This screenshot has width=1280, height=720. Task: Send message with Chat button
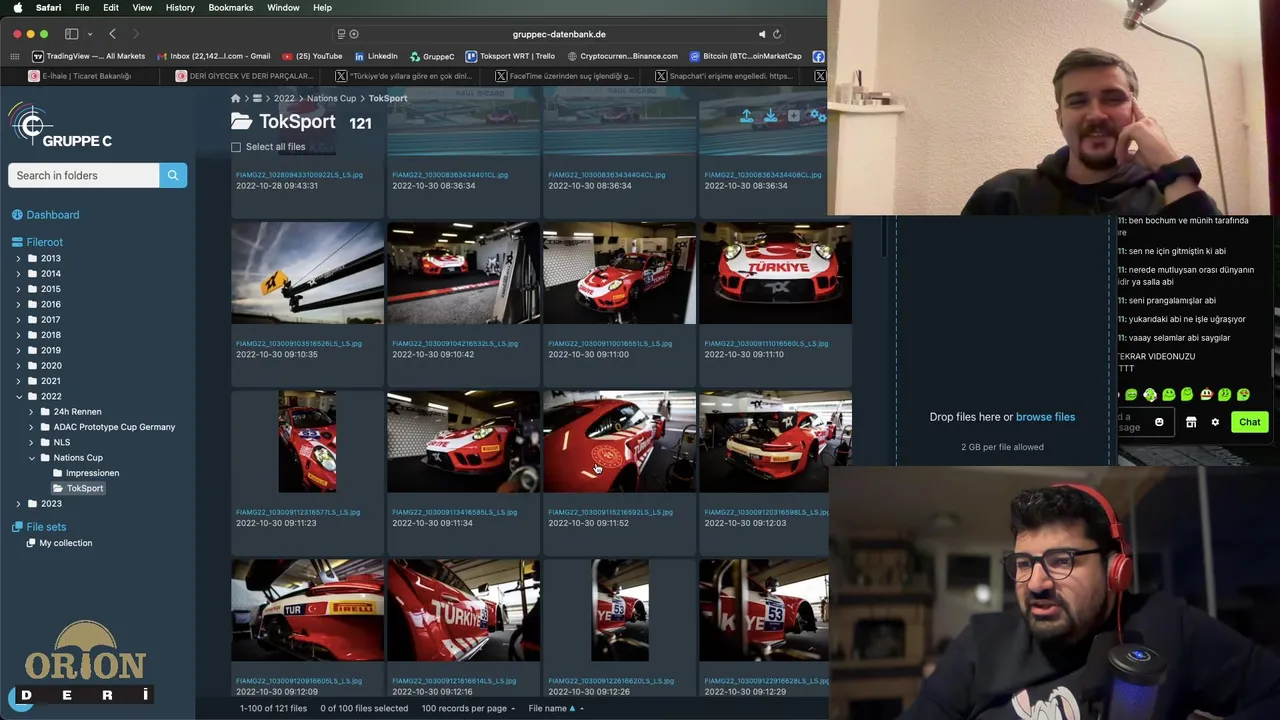pyautogui.click(x=1249, y=422)
